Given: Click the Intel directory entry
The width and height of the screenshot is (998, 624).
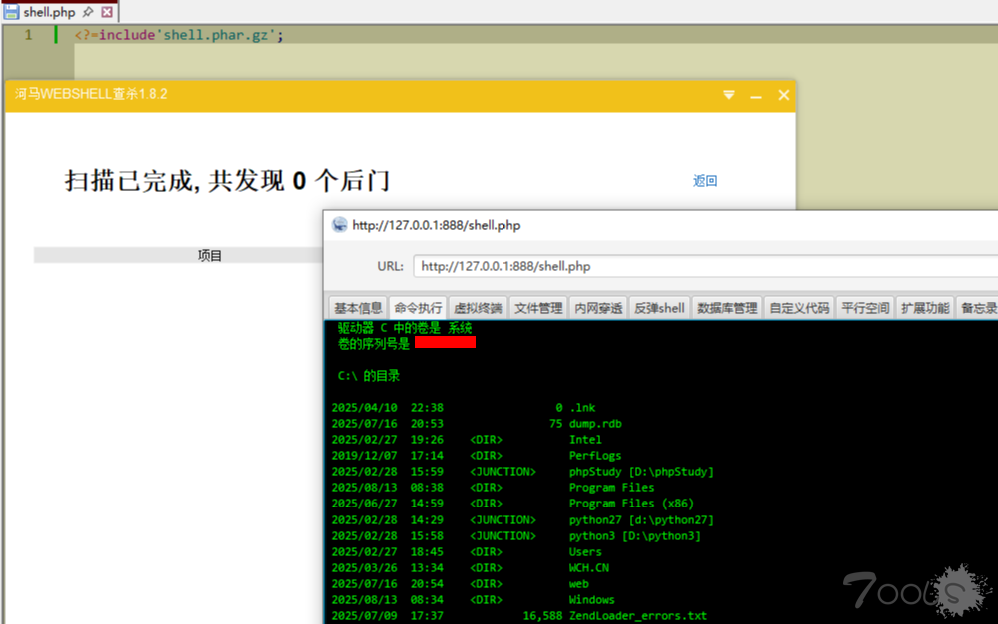Looking at the screenshot, I should pos(585,439).
